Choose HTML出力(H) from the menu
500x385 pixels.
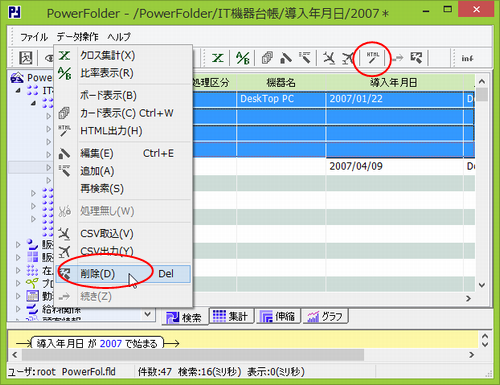pos(123,131)
